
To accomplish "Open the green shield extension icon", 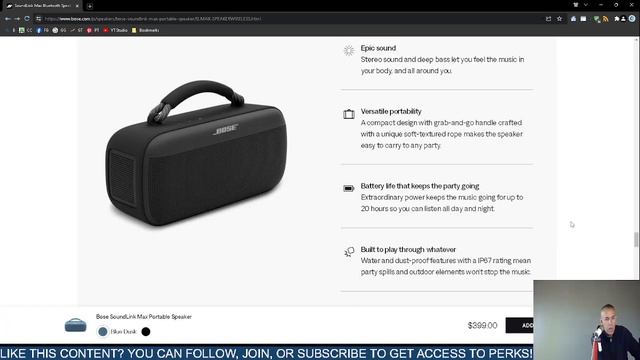I will click(x=597, y=19).
